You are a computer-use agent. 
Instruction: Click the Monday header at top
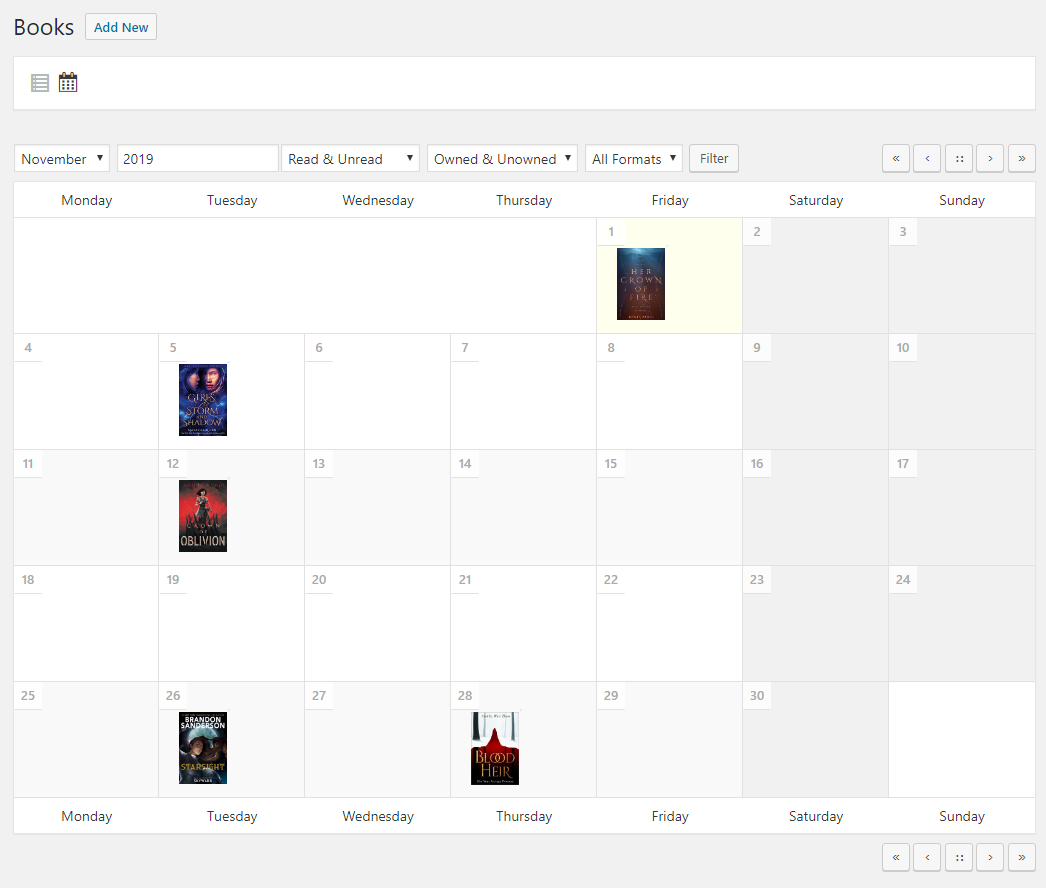87,200
